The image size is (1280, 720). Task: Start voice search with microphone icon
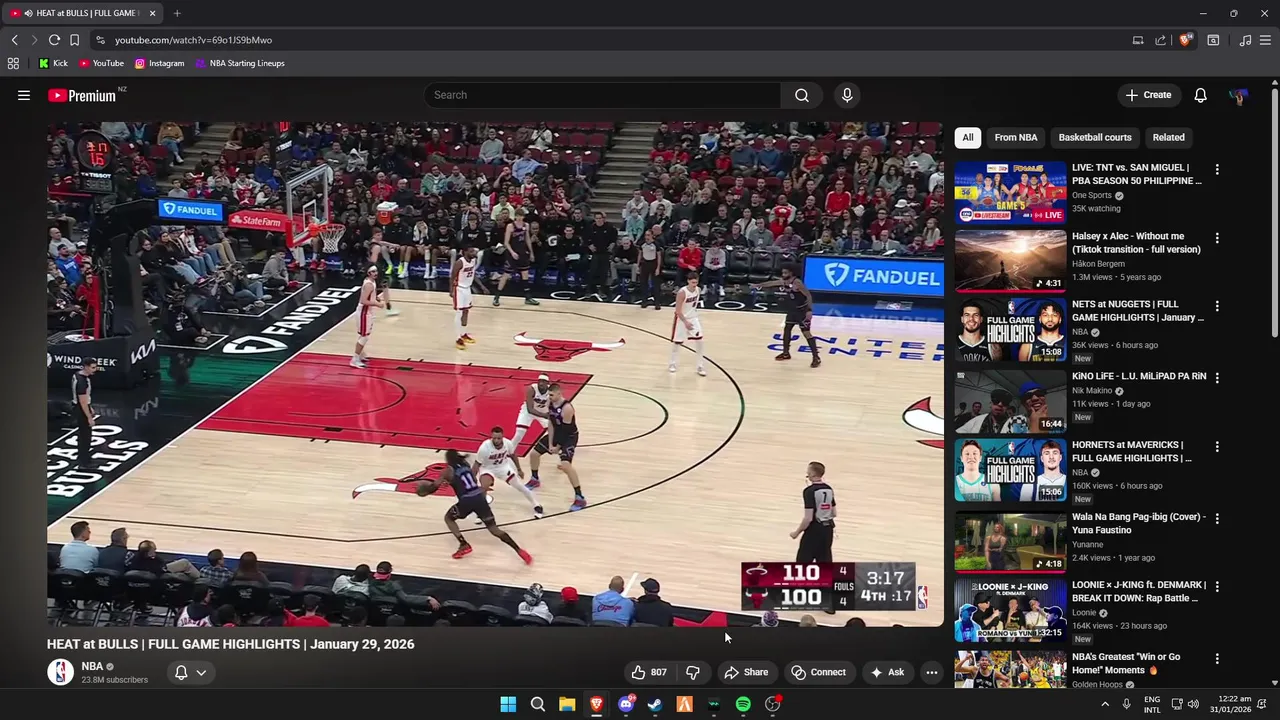pyautogui.click(x=847, y=95)
